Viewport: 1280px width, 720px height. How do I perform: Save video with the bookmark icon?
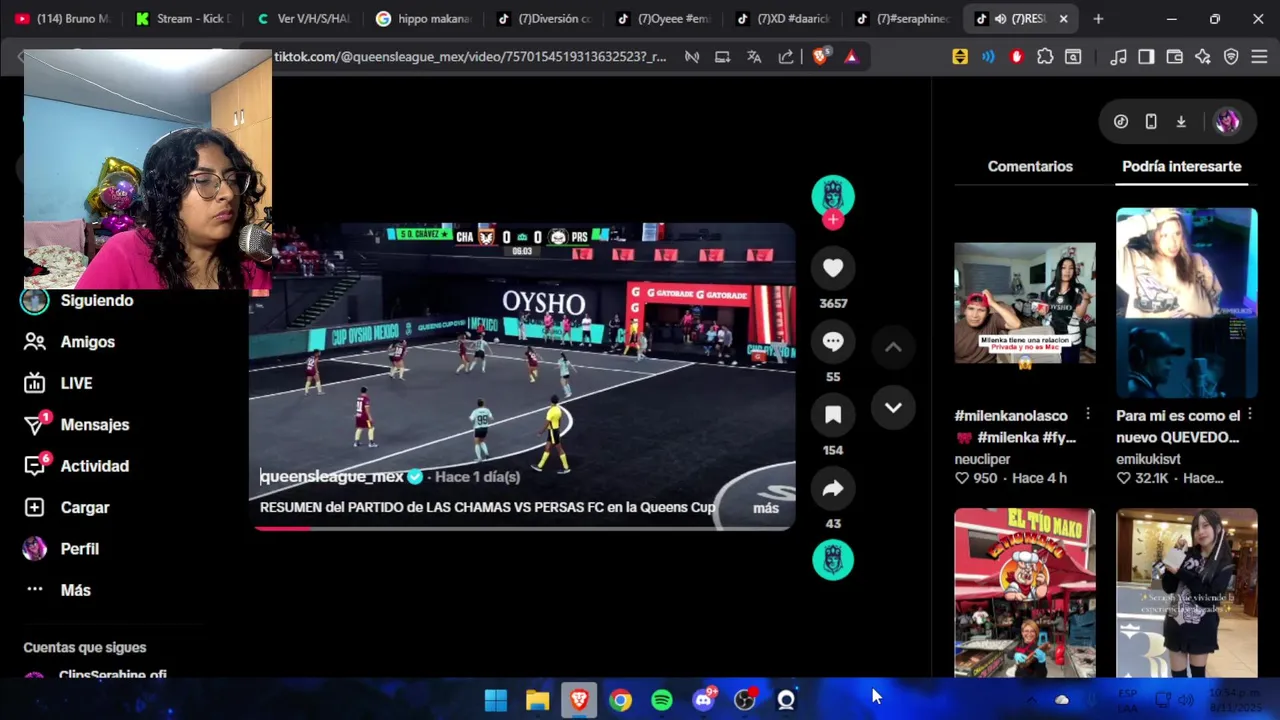833,415
